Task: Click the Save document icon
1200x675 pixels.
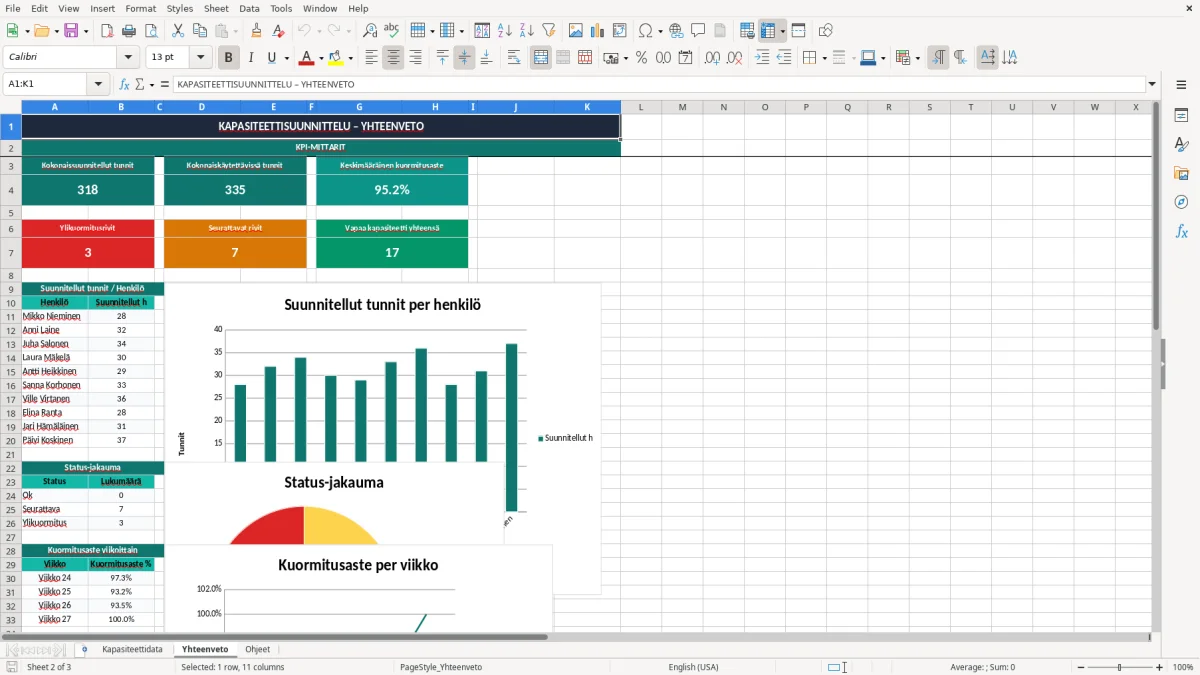Action: point(71,31)
